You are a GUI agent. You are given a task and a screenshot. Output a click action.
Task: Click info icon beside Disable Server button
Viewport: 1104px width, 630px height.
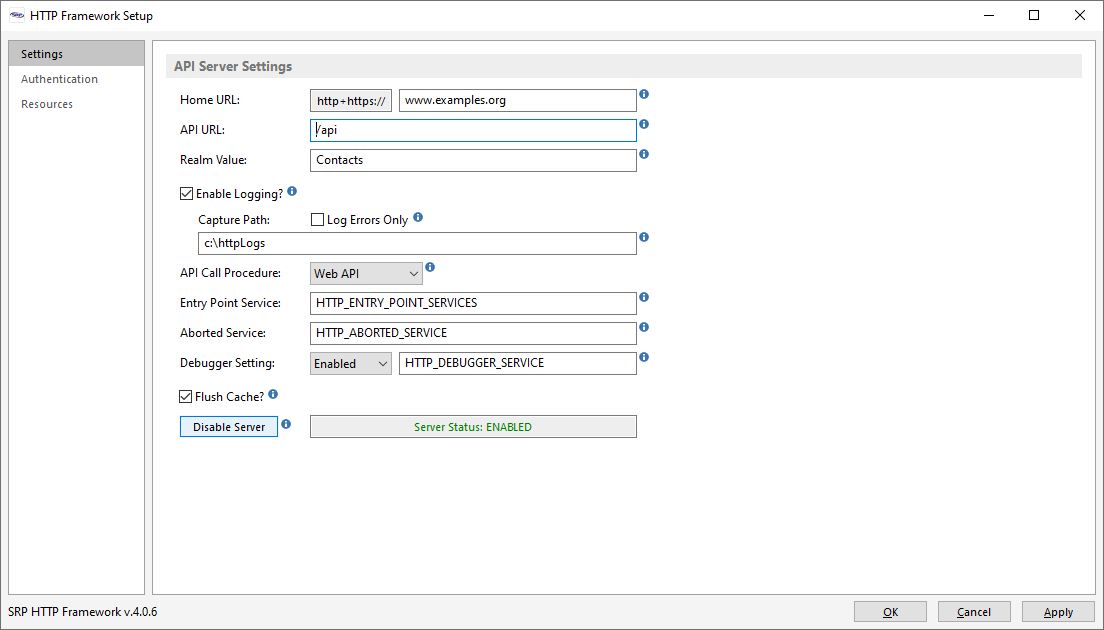click(x=286, y=424)
